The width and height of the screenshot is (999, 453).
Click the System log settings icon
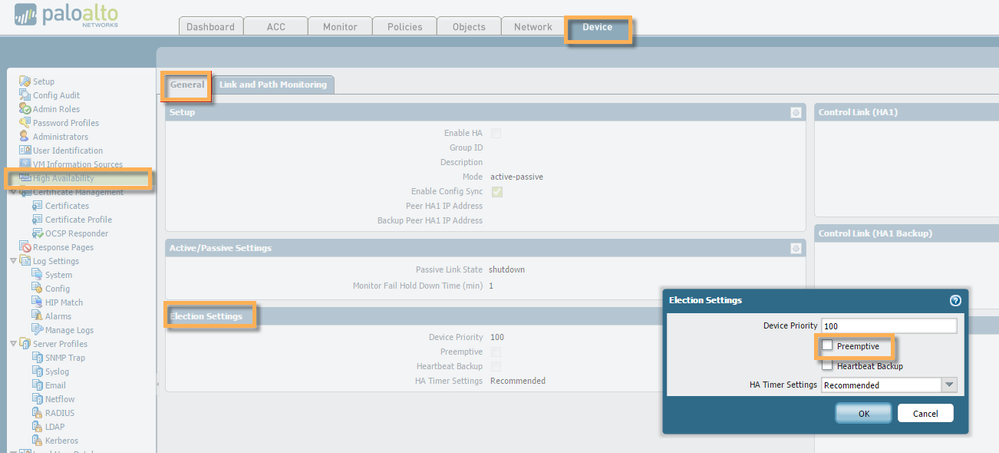pos(37,275)
